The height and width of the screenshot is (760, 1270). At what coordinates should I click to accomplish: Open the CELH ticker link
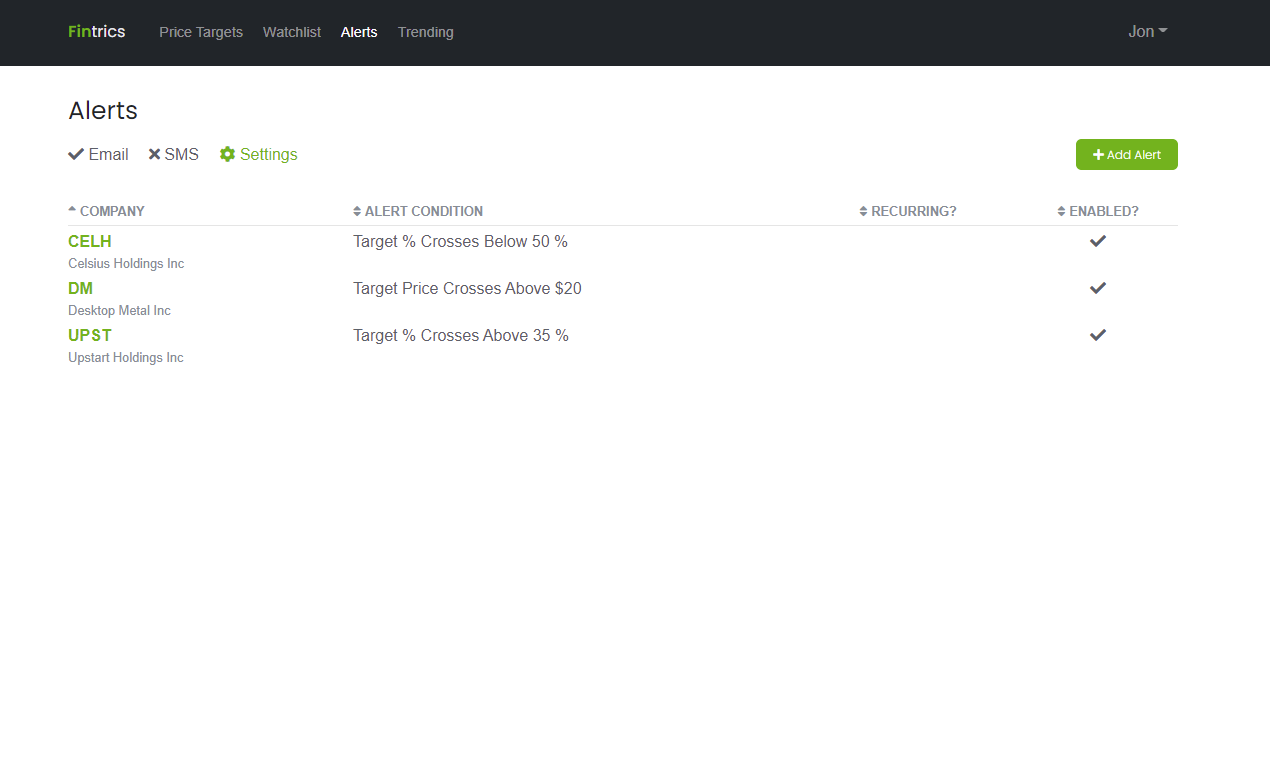tap(89, 241)
